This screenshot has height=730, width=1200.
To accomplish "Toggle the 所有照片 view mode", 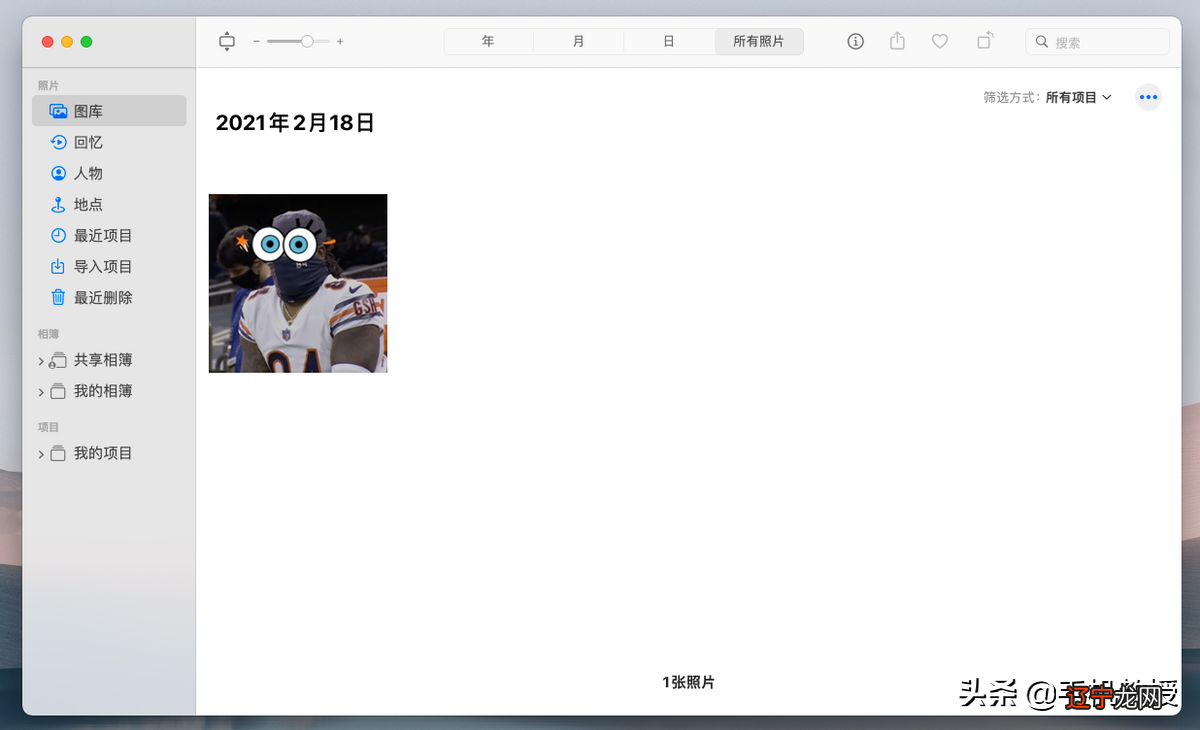I will point(759,41).
